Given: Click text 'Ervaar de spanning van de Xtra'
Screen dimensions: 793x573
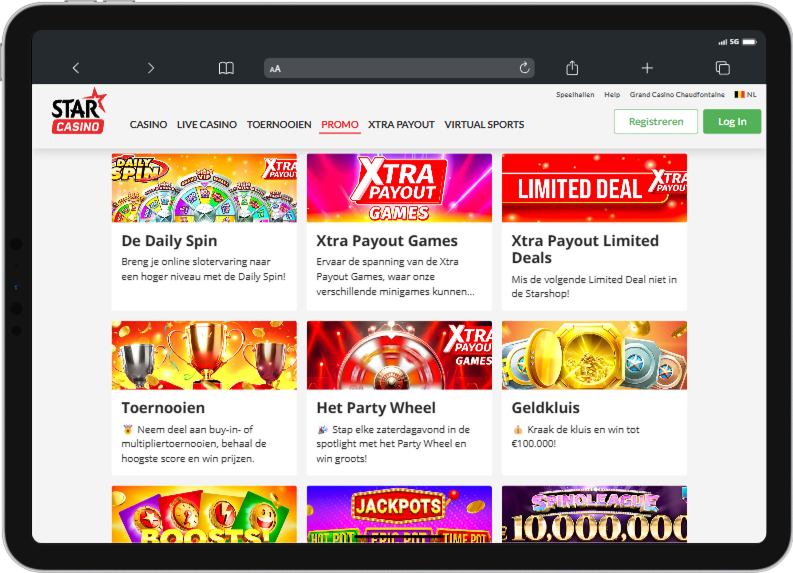Looking at the screenshot, I should (387, 262).
